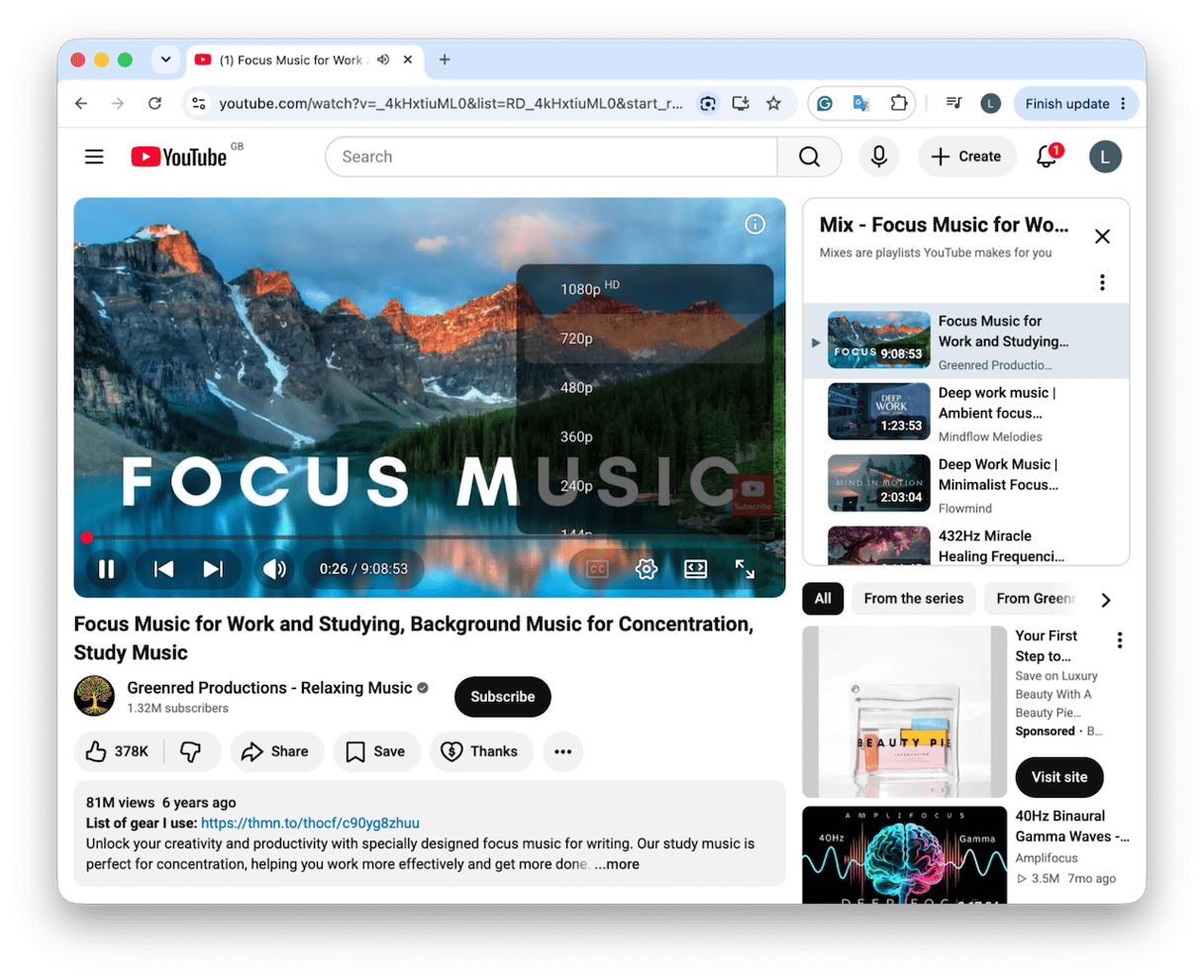Toggle closed captions (CC) button
Viewport: 1204px width, 980px height.
click(597, 569)
